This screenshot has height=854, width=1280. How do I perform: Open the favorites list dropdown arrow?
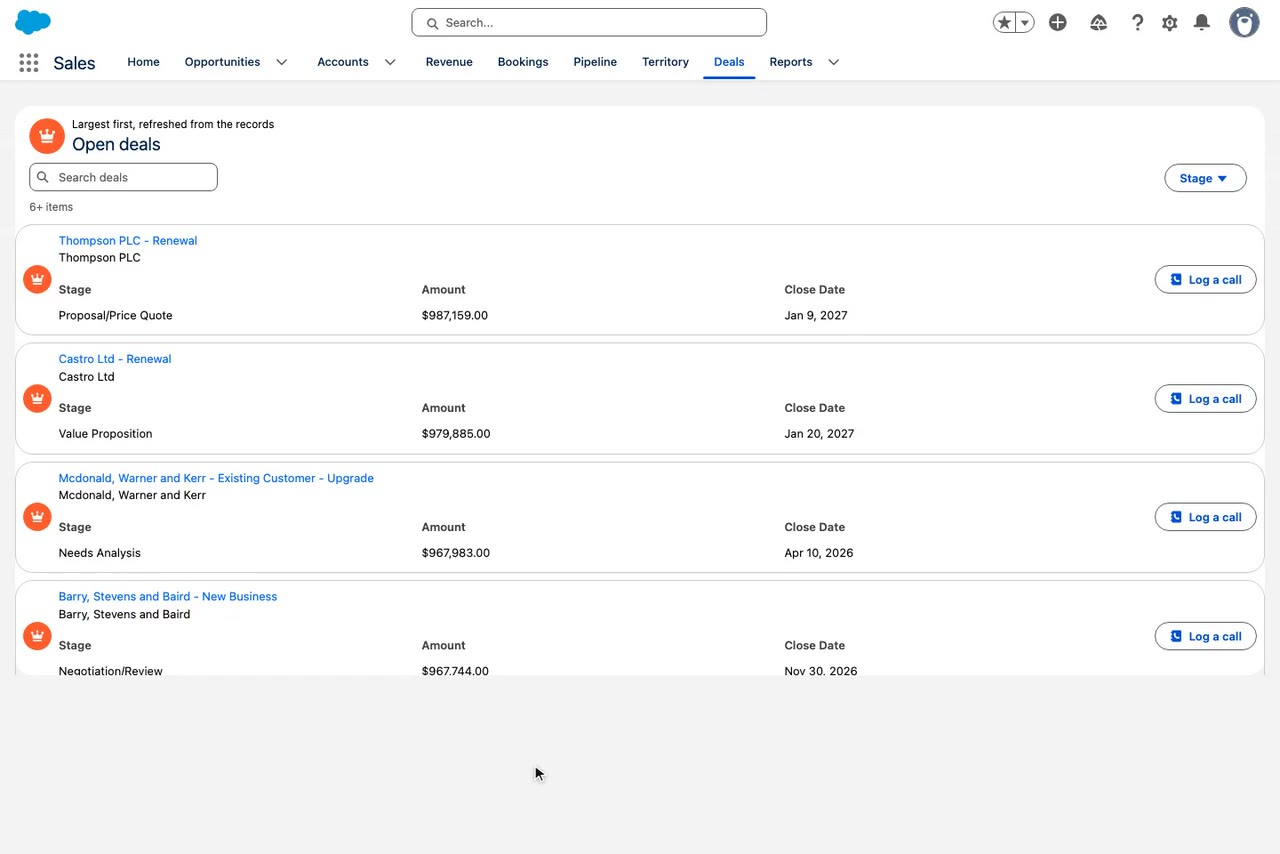click(x=1025, y=22)
